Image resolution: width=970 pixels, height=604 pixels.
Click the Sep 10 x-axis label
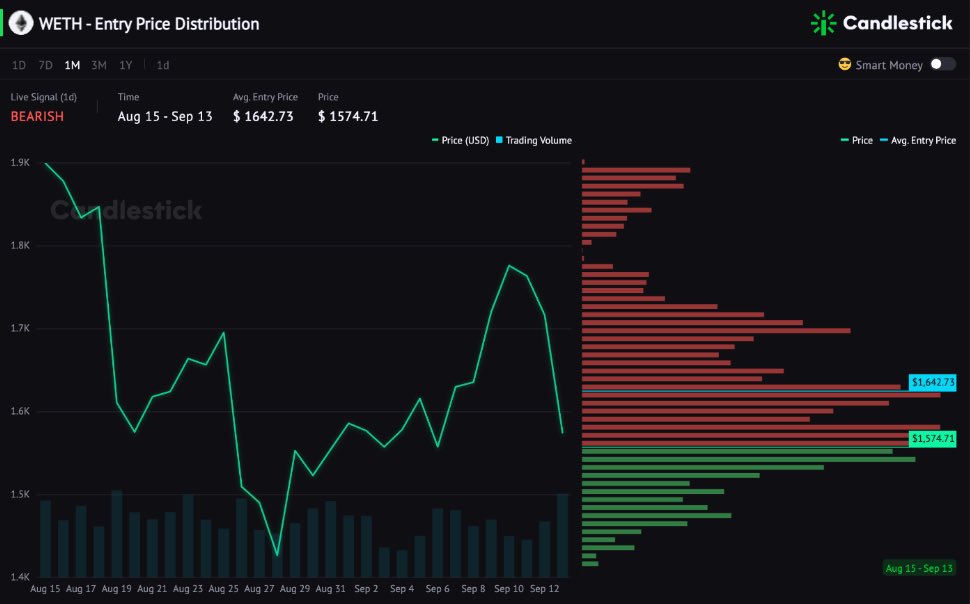(x=509, y=589)
